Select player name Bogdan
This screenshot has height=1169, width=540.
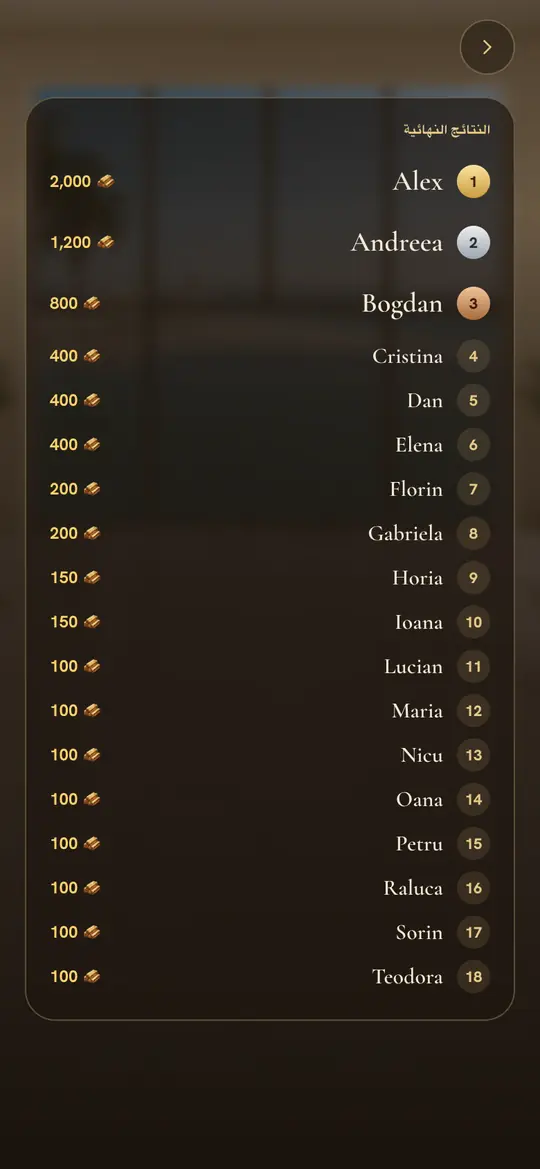[402, 304]
